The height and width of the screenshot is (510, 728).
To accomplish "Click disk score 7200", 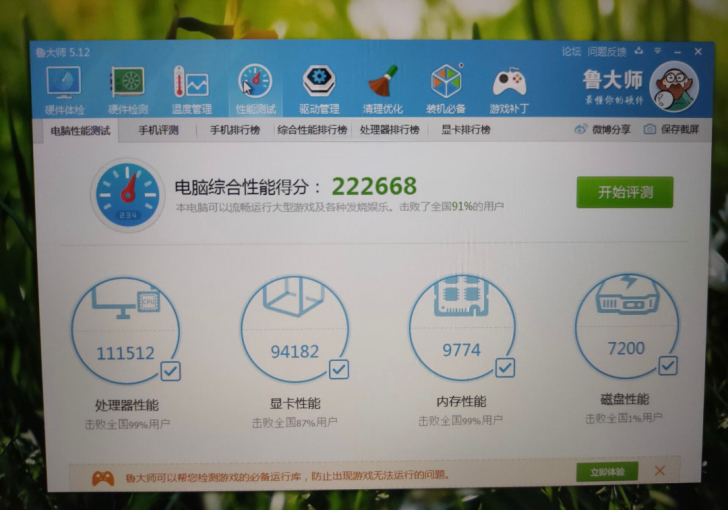I will (626, 348).
